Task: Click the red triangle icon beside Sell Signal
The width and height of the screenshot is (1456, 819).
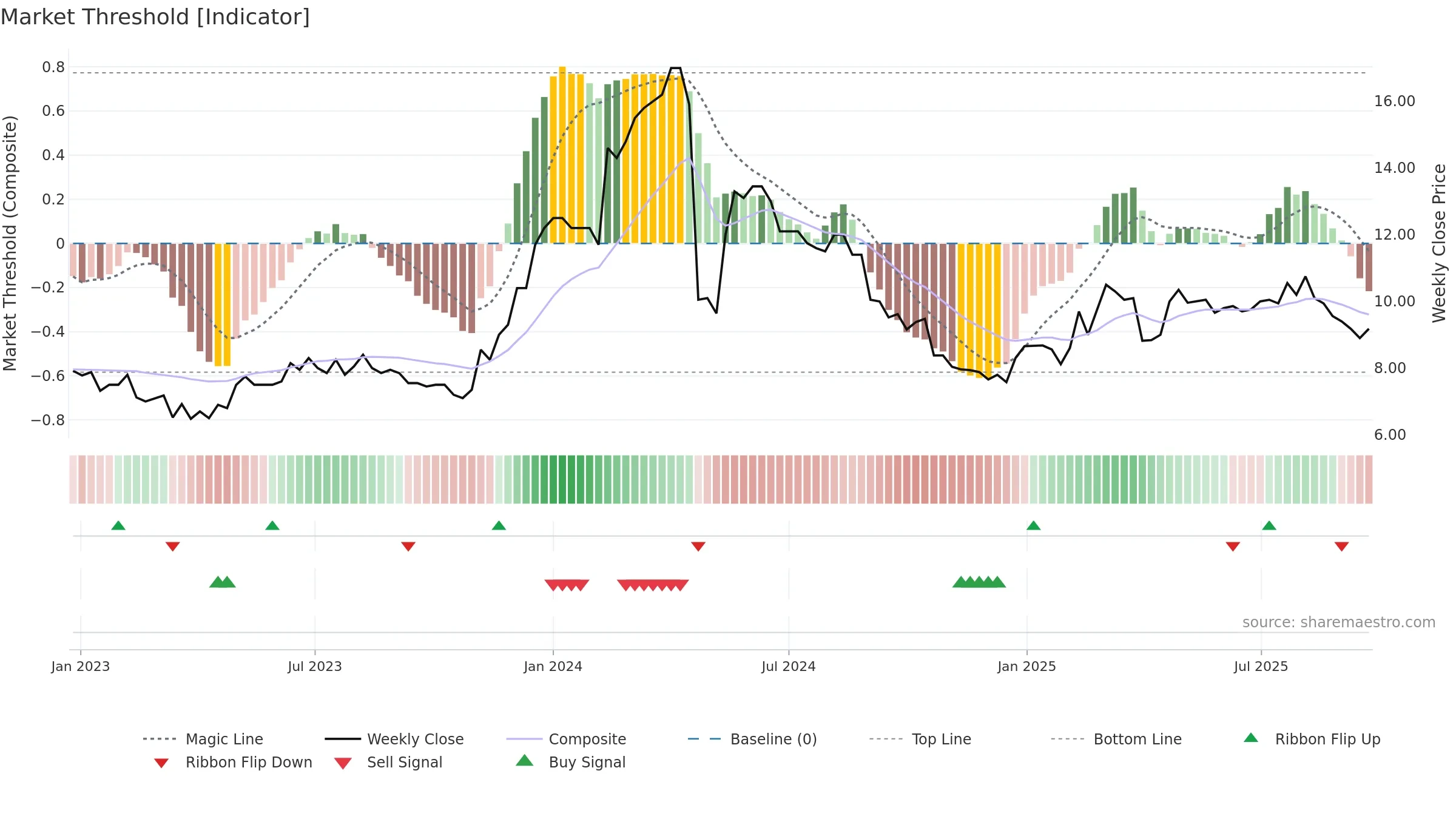Action: [343, 763]
